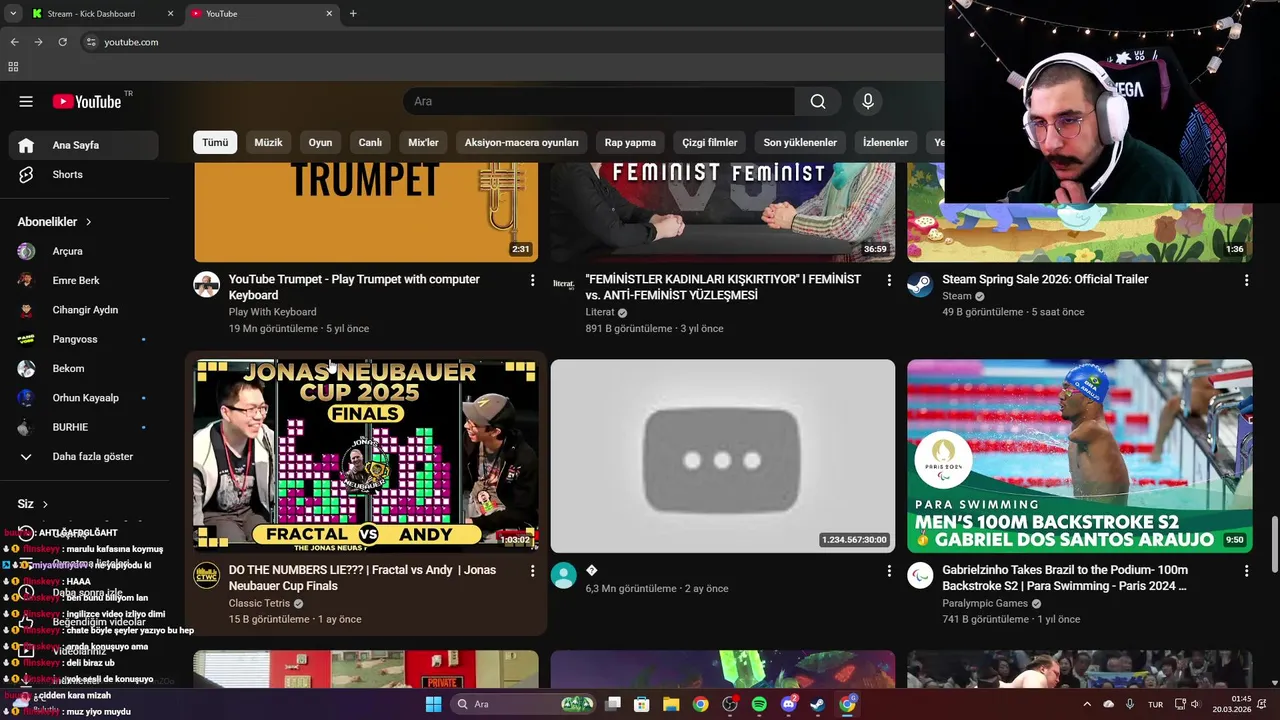Image resolution: width=1280 pixels, height=720 pixels.
Task: Open Literat channel avatar
Action: [x=564, y=284]
